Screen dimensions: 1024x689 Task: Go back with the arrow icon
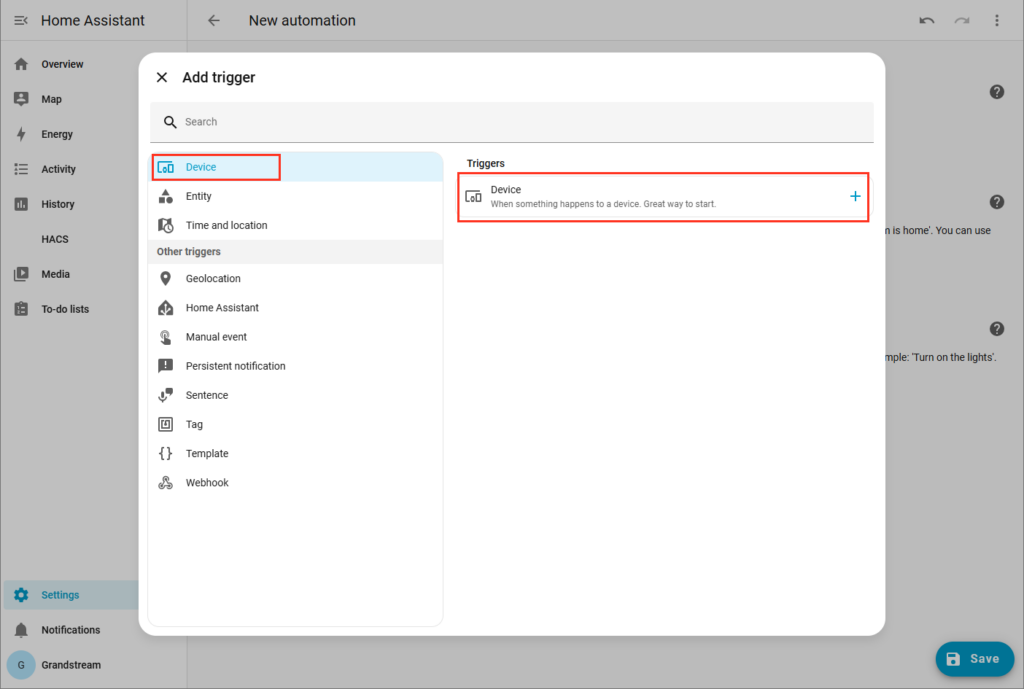(214, 20)
